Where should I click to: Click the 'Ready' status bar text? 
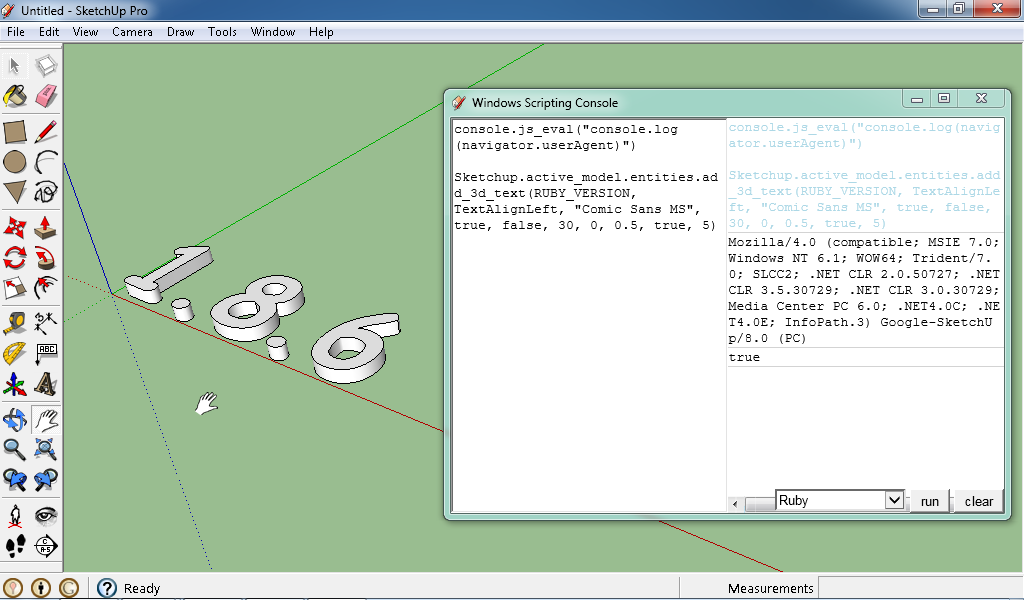[142, 588]
